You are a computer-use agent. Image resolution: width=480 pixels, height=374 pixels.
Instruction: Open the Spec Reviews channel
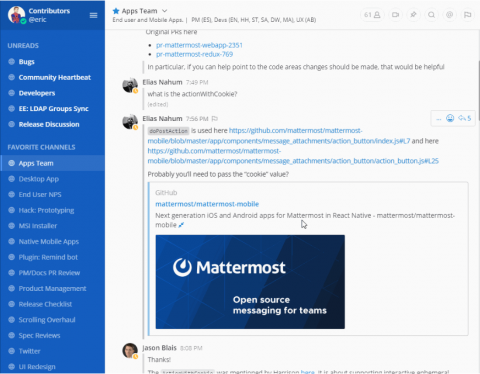click(52, 336)
